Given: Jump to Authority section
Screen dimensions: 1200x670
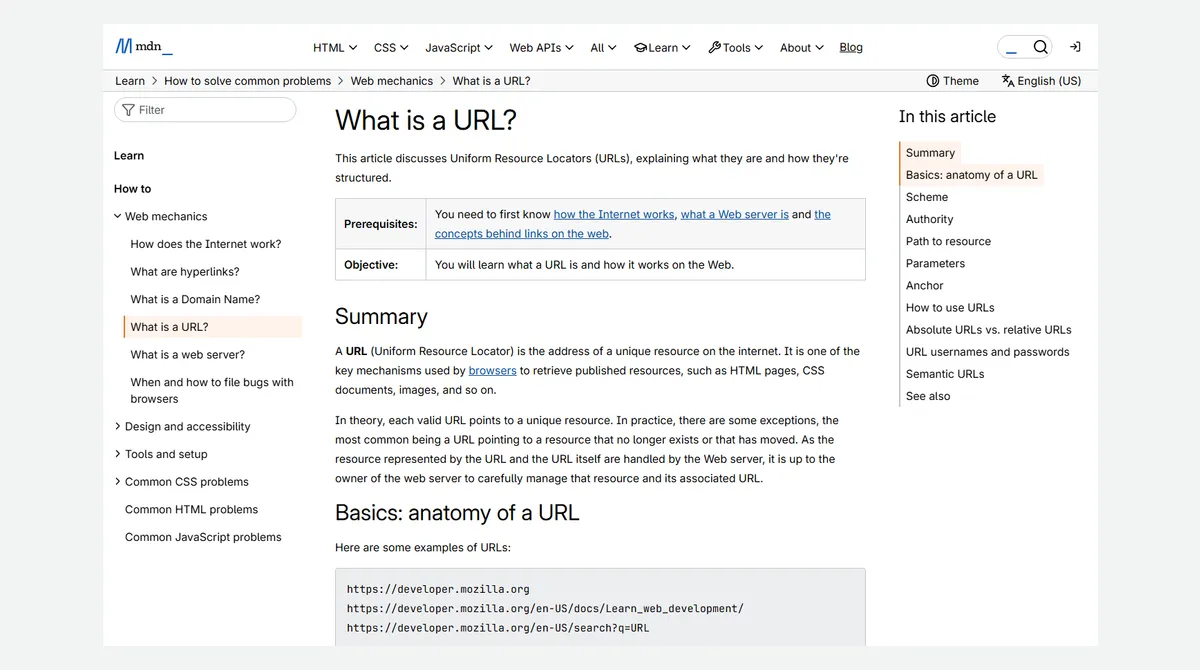Looking at the screenshot, I should [930, 219].
